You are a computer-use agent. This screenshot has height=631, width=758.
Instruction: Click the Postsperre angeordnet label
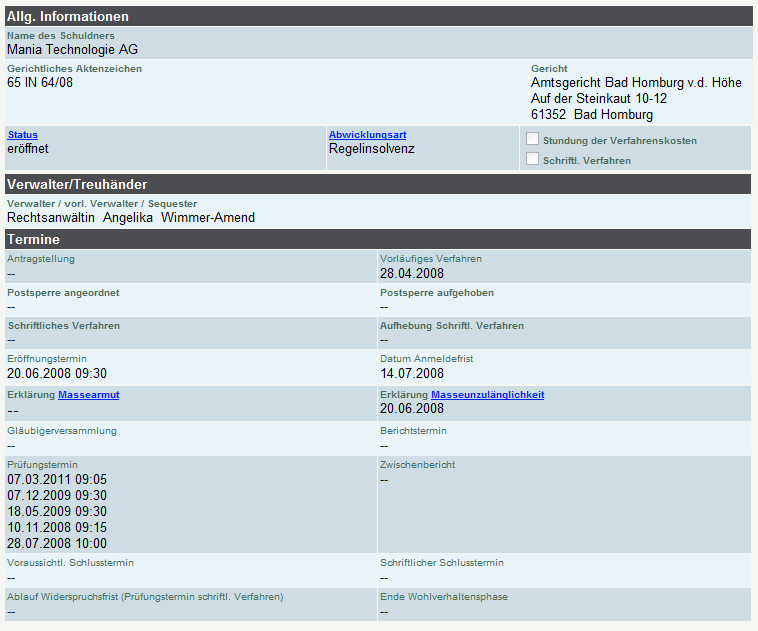click(63, 293)
